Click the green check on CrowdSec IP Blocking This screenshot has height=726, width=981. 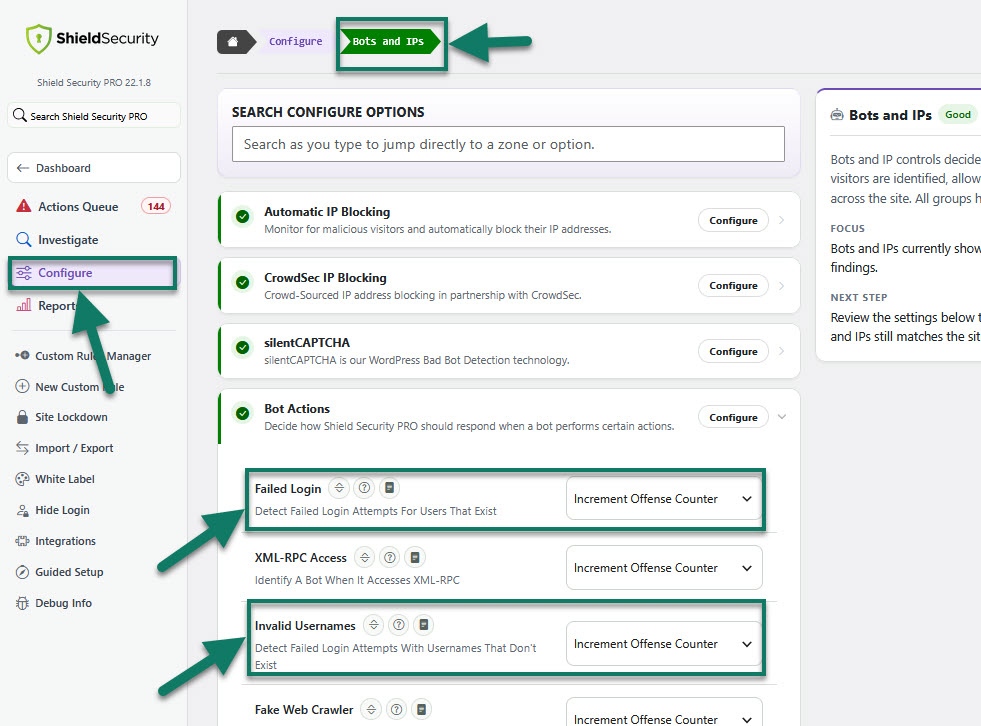coord(243,282)
